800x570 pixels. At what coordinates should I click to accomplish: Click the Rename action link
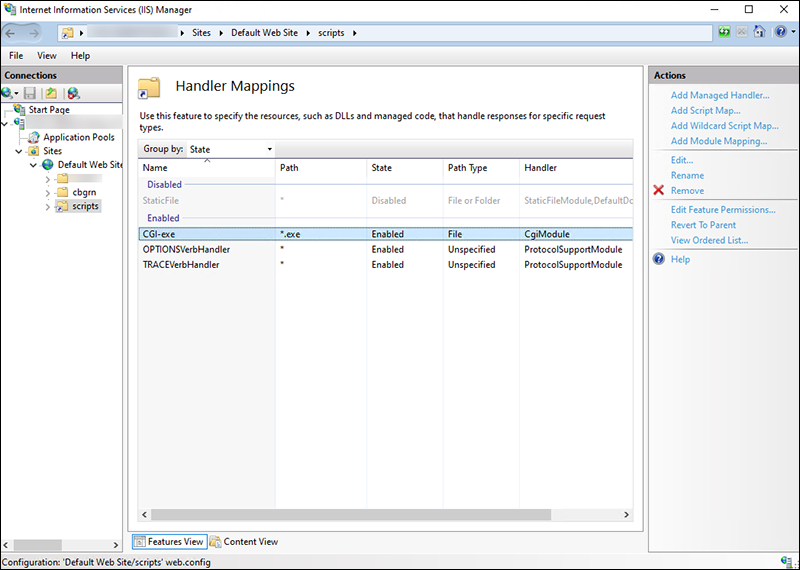coord(687,175)
